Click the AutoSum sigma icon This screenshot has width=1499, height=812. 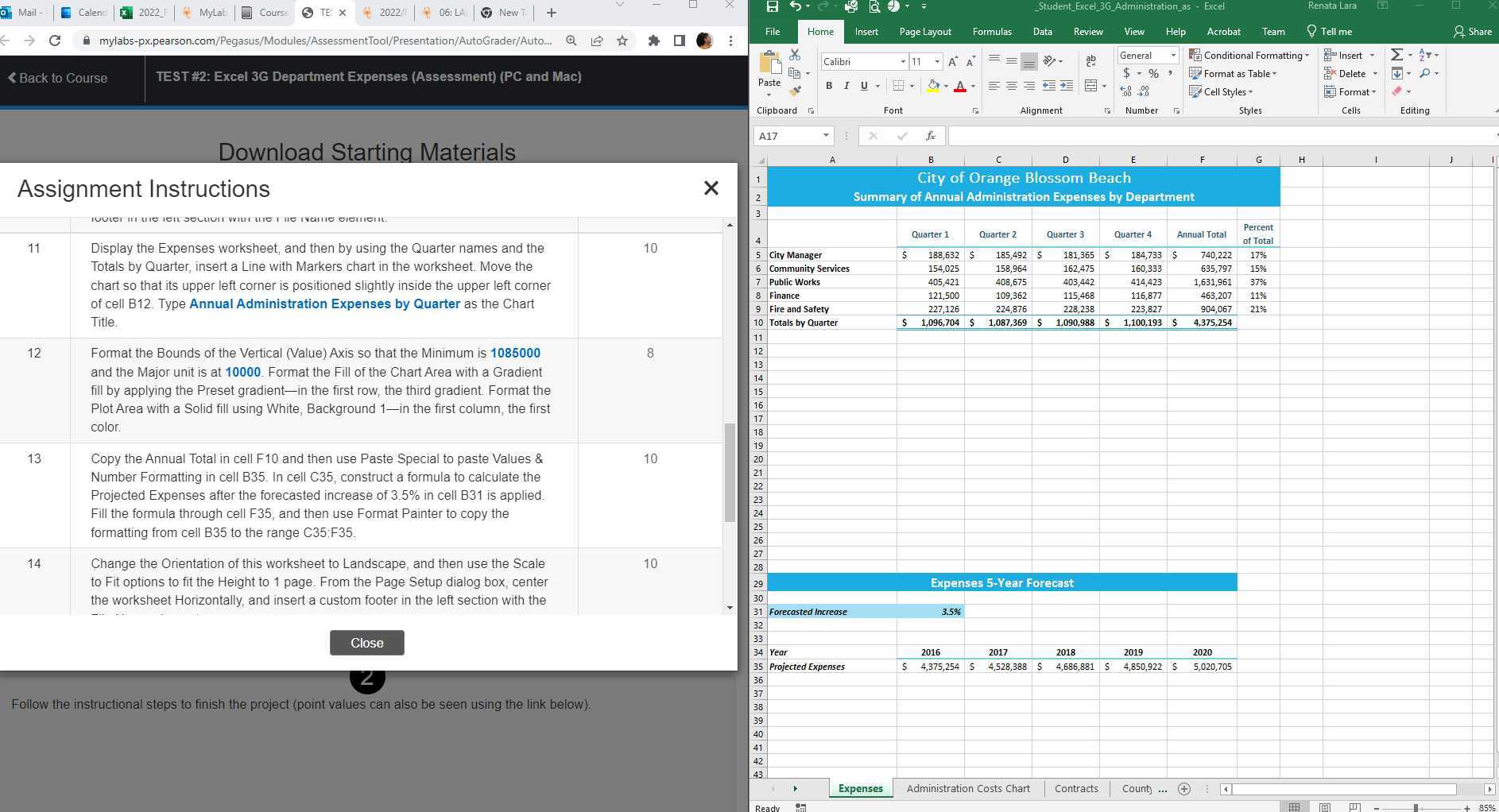[x=1396, y=54]
